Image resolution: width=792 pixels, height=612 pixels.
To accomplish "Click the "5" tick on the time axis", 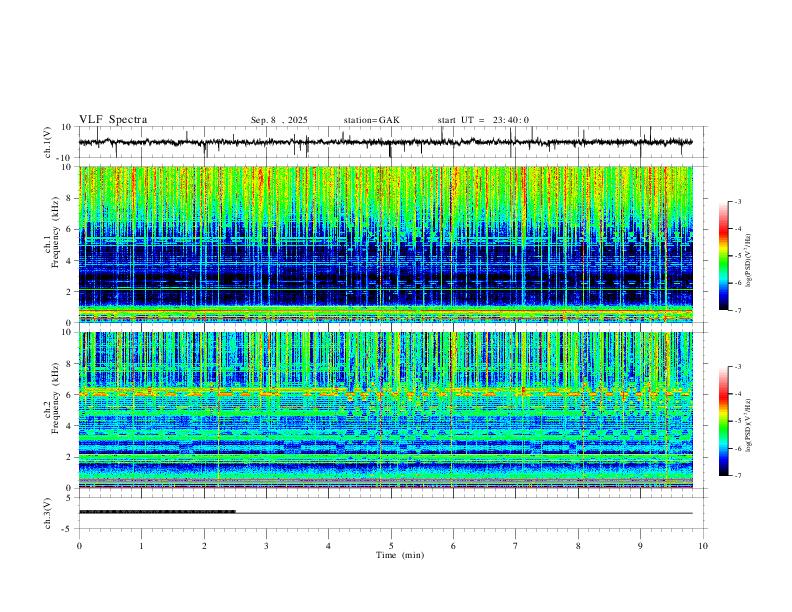I will pyautogui.click(x=391, y=546).
